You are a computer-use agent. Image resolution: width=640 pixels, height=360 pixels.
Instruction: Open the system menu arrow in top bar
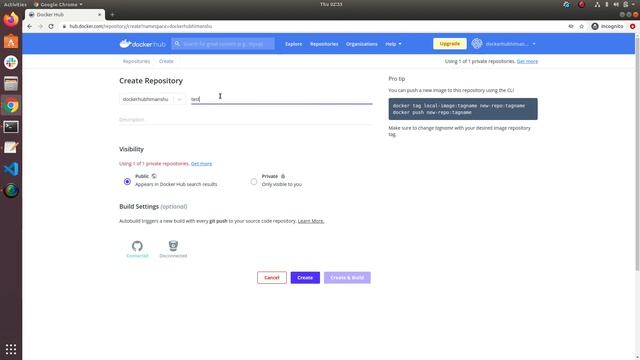click(x=633, y=4)
